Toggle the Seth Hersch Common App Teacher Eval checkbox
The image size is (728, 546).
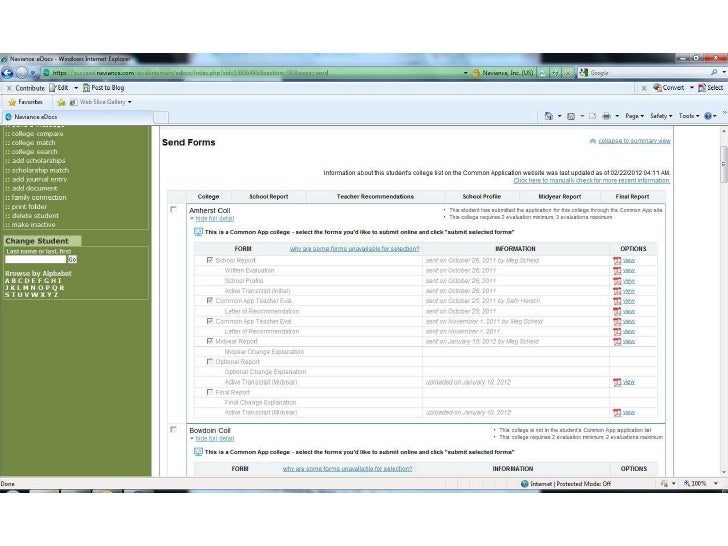pos(210,301)
